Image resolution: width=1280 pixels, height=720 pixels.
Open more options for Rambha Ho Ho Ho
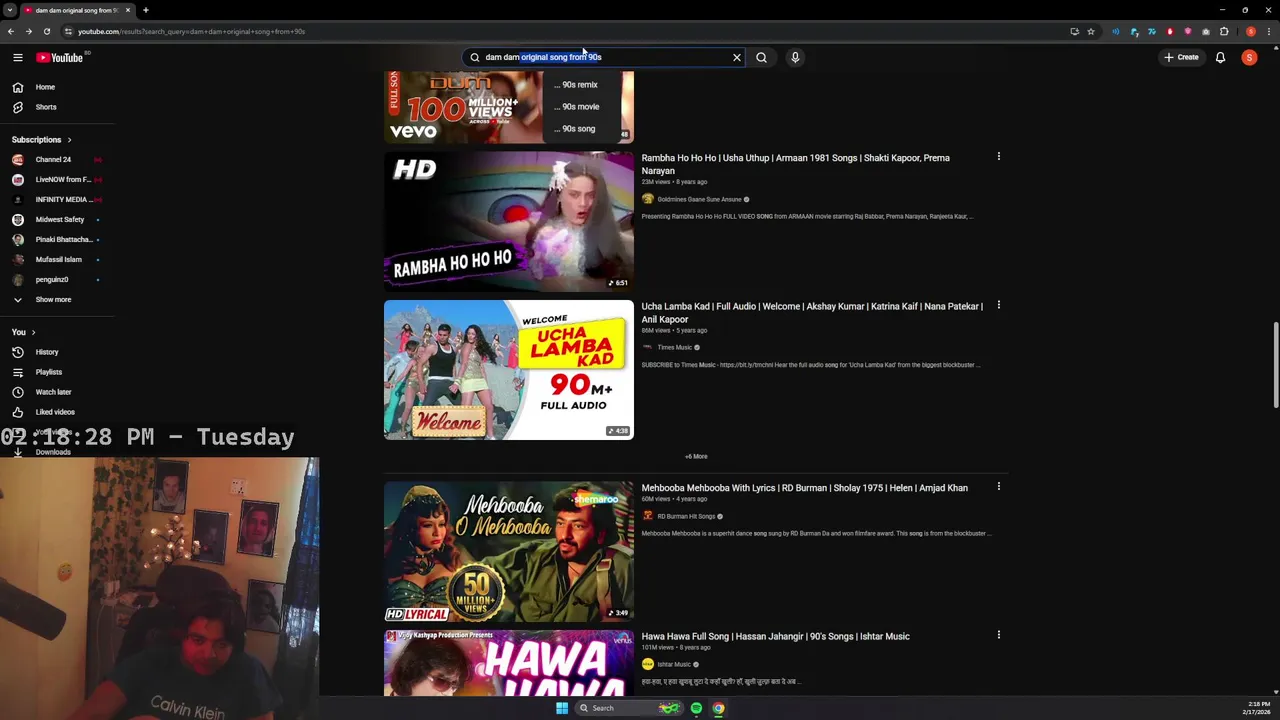[998, 157]
